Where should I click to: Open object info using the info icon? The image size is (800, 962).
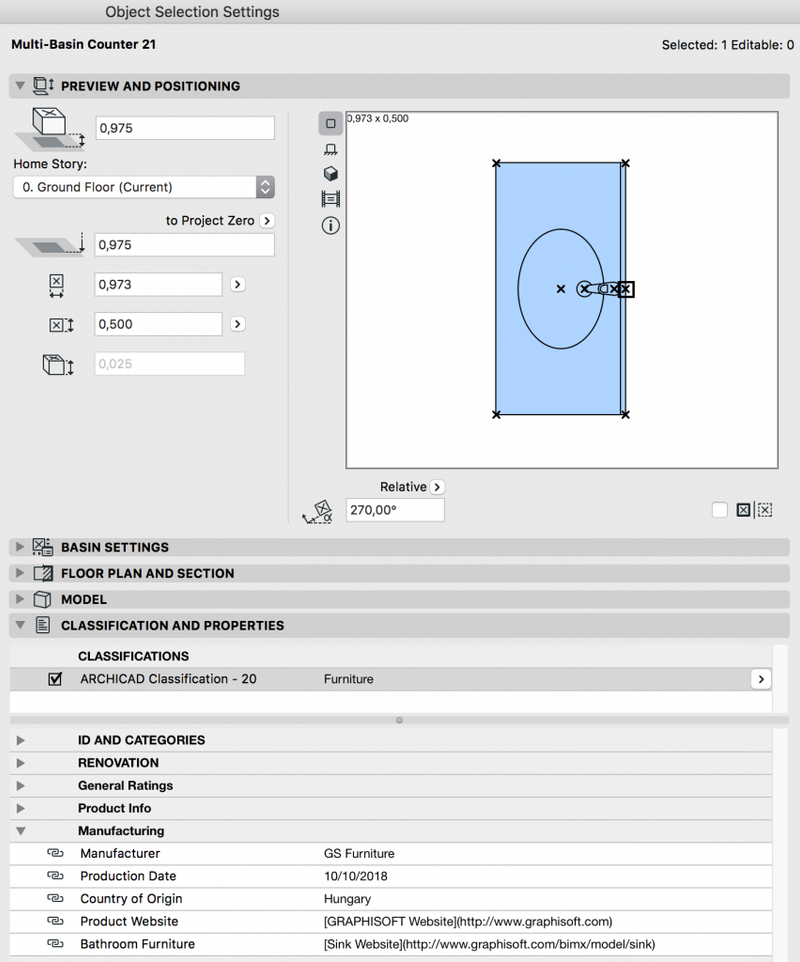(332, 224)
